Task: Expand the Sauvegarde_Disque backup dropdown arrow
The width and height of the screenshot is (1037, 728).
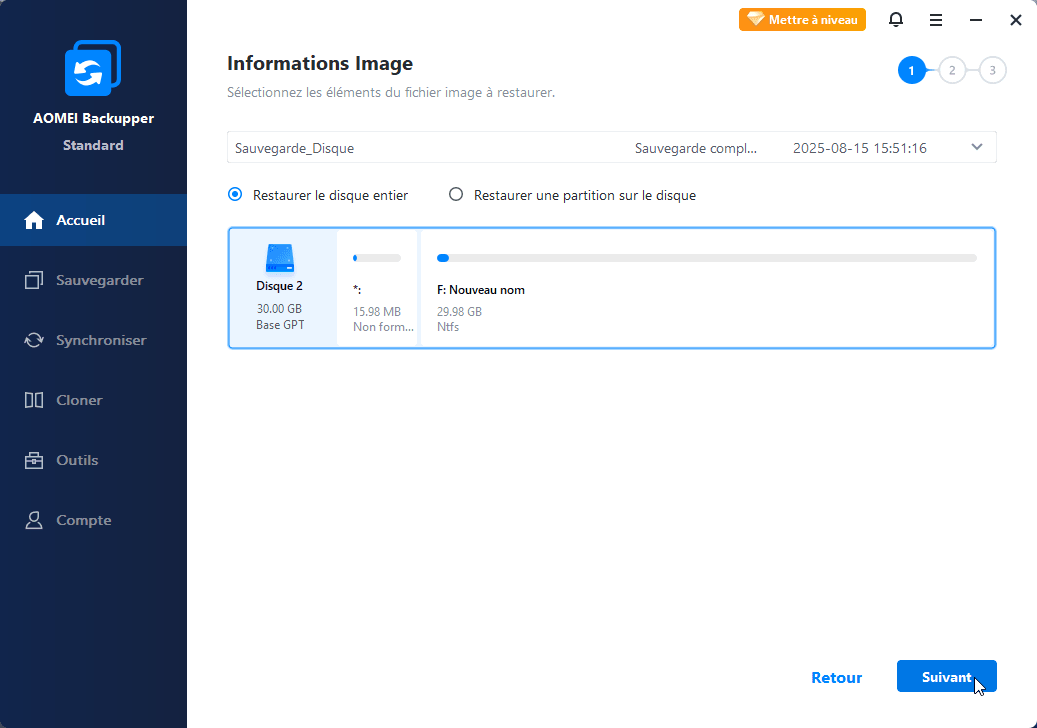Action: click(x=977, y=147)
